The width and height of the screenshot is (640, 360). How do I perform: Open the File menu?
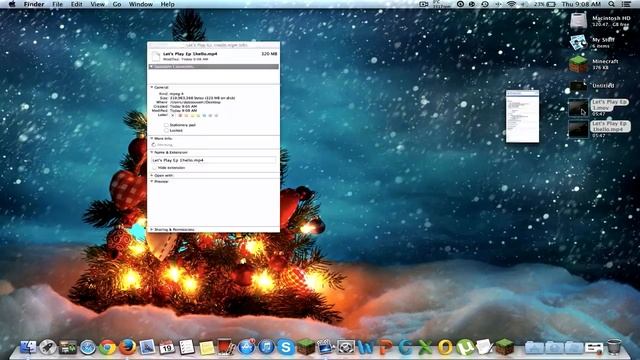[x=58, y=4]
